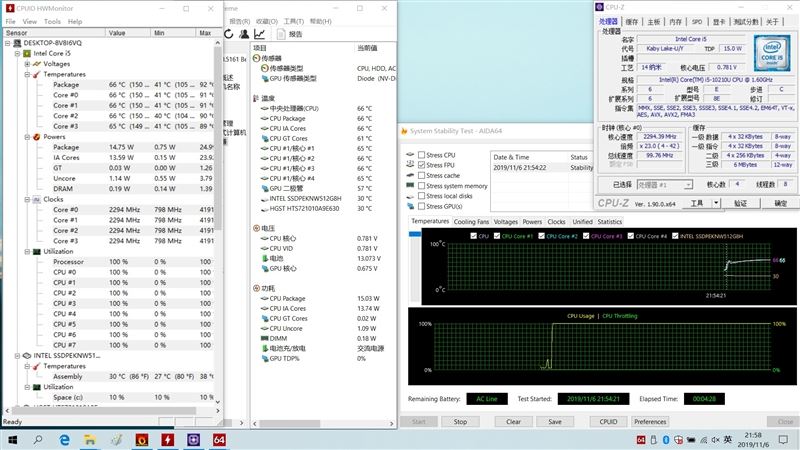Click the AIDA64 refresh icon in toolbar
This screenshot has height=450, width=800.
pos(229,34)
